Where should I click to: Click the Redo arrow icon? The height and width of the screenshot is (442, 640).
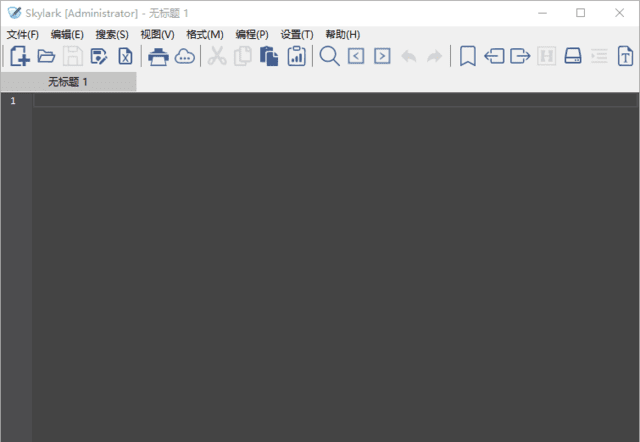(x=435, y=56)
